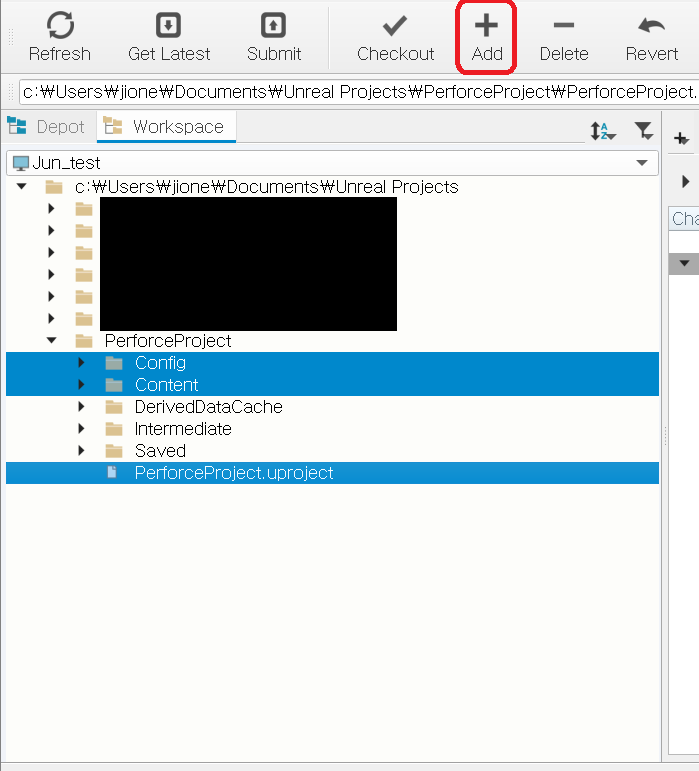Expand the Saved folder arrow
This screenshot has height=771, width=699.
point(82,451)
